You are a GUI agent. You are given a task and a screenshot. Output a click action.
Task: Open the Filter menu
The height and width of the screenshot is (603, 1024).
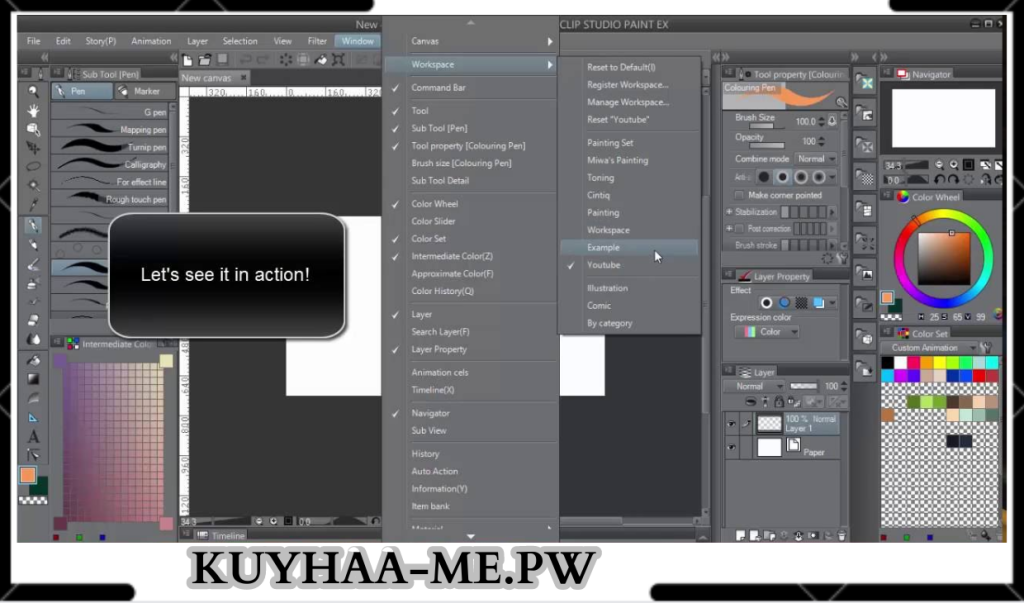click(317, 41)
